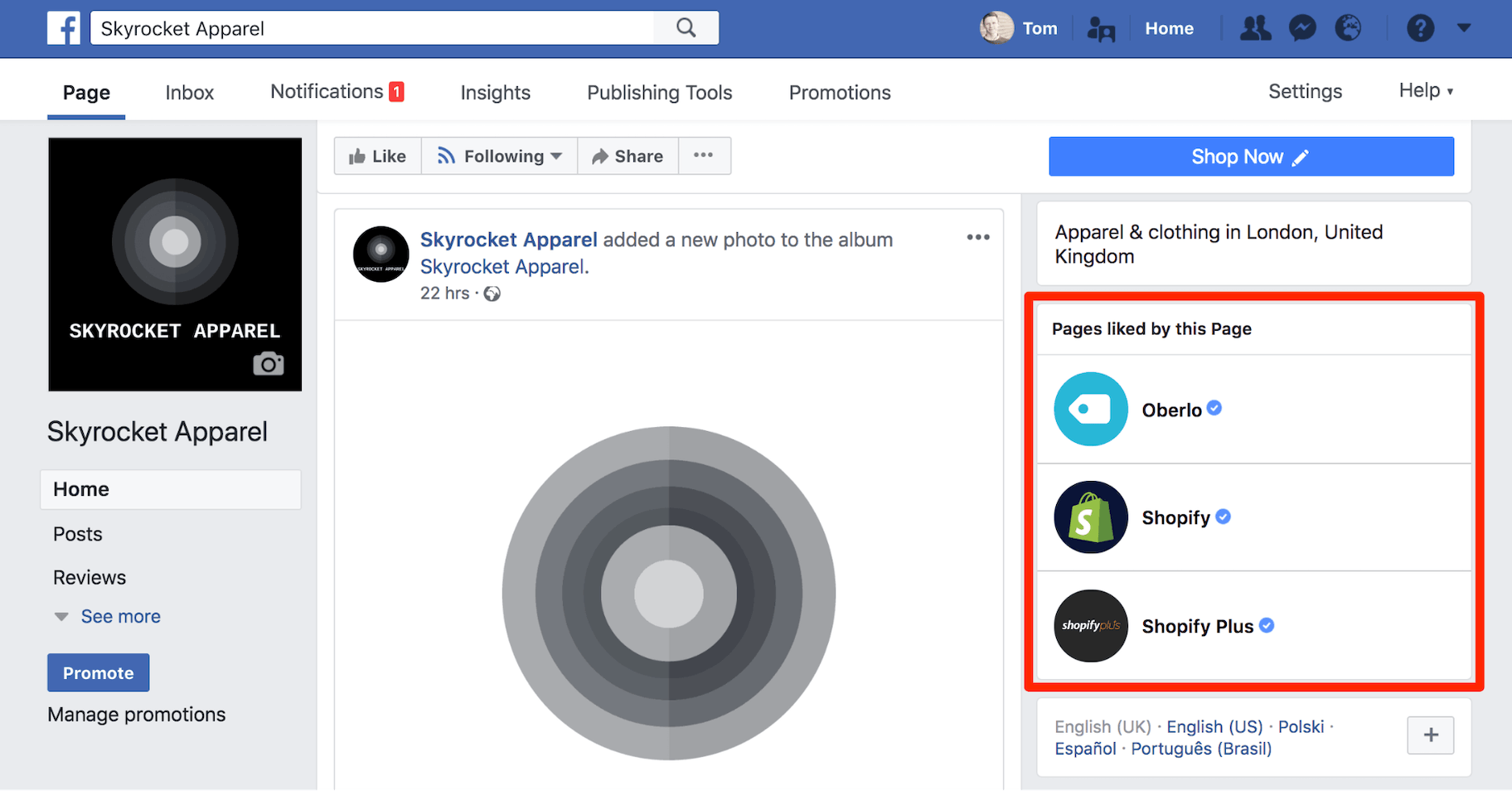1512x791 pixels.
Task: Open post options three-dot menu
Action: click(x=978, y=237)
